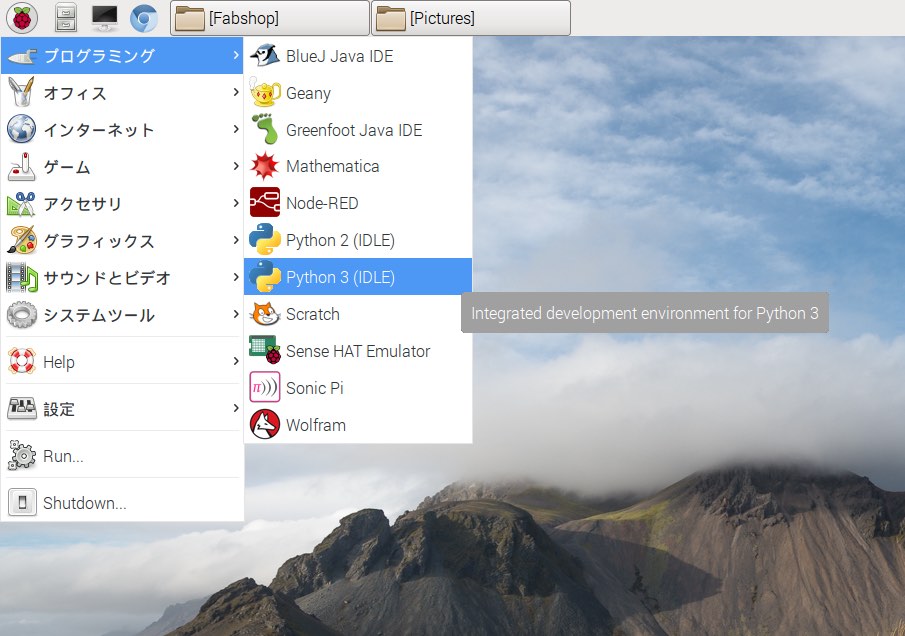905x636 pixels.
Task: Launch Python 3 (IDLE) highlighted entry
Action: point(358,277)
